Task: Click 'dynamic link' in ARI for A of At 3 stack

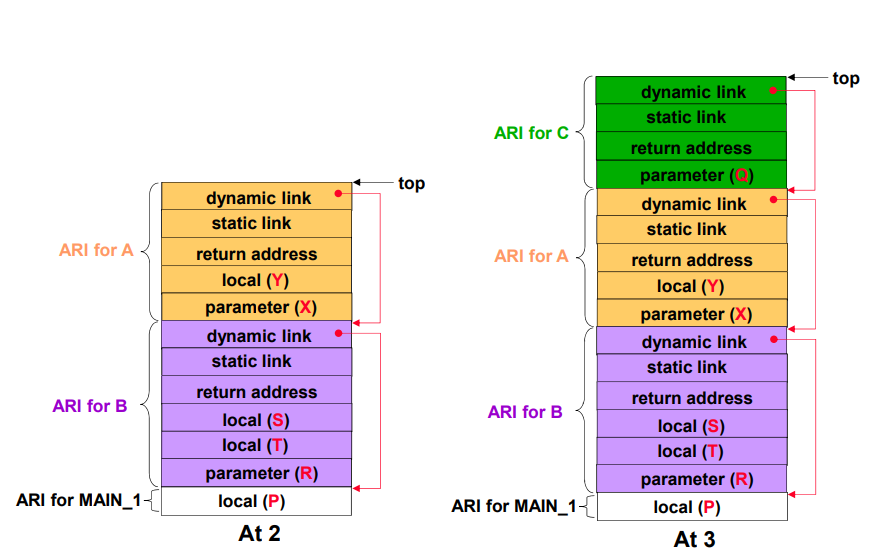Action: coord(692,202)
